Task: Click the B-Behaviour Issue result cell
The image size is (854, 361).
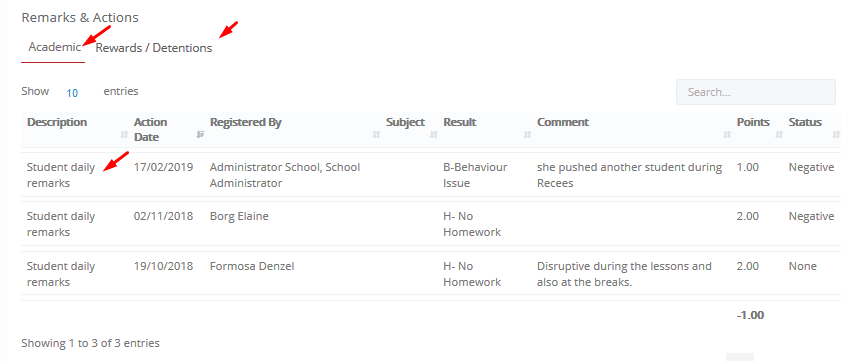Action: pos(475,175)
